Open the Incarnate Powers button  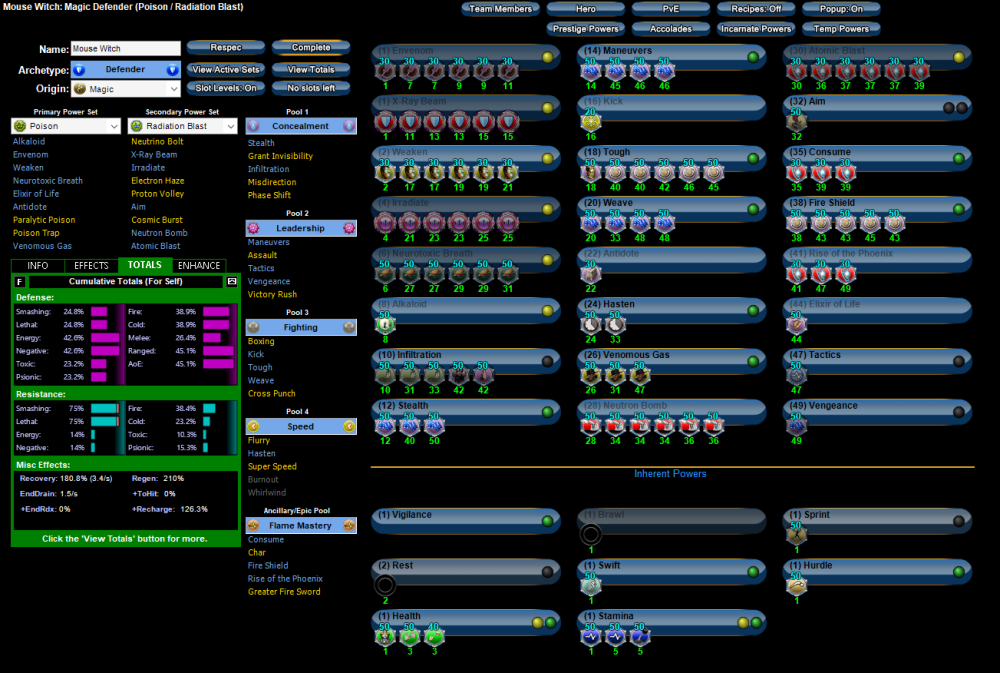[x=756, y=29]
